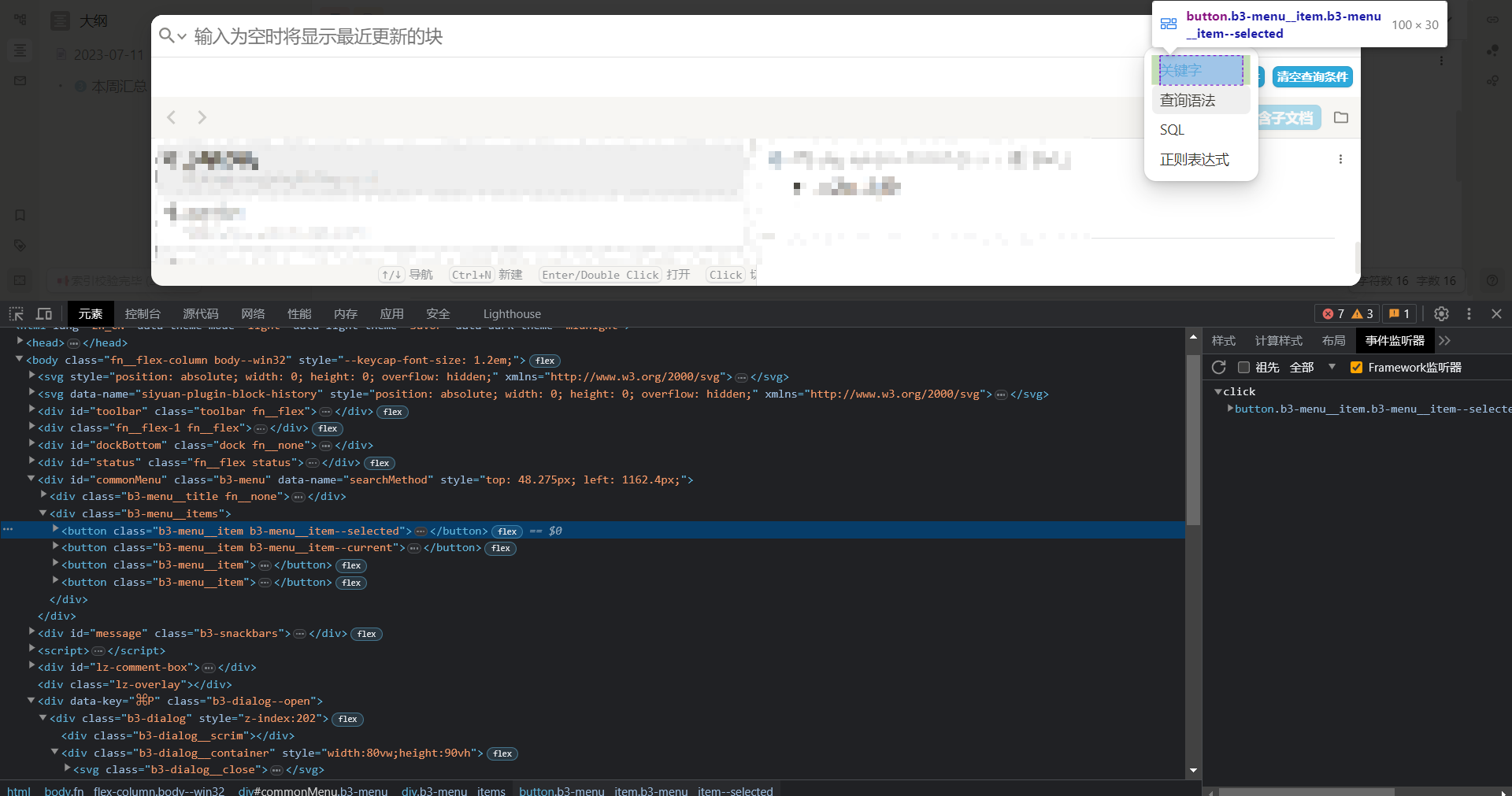Open DevTools settings gear

[x=1441, y=313]
